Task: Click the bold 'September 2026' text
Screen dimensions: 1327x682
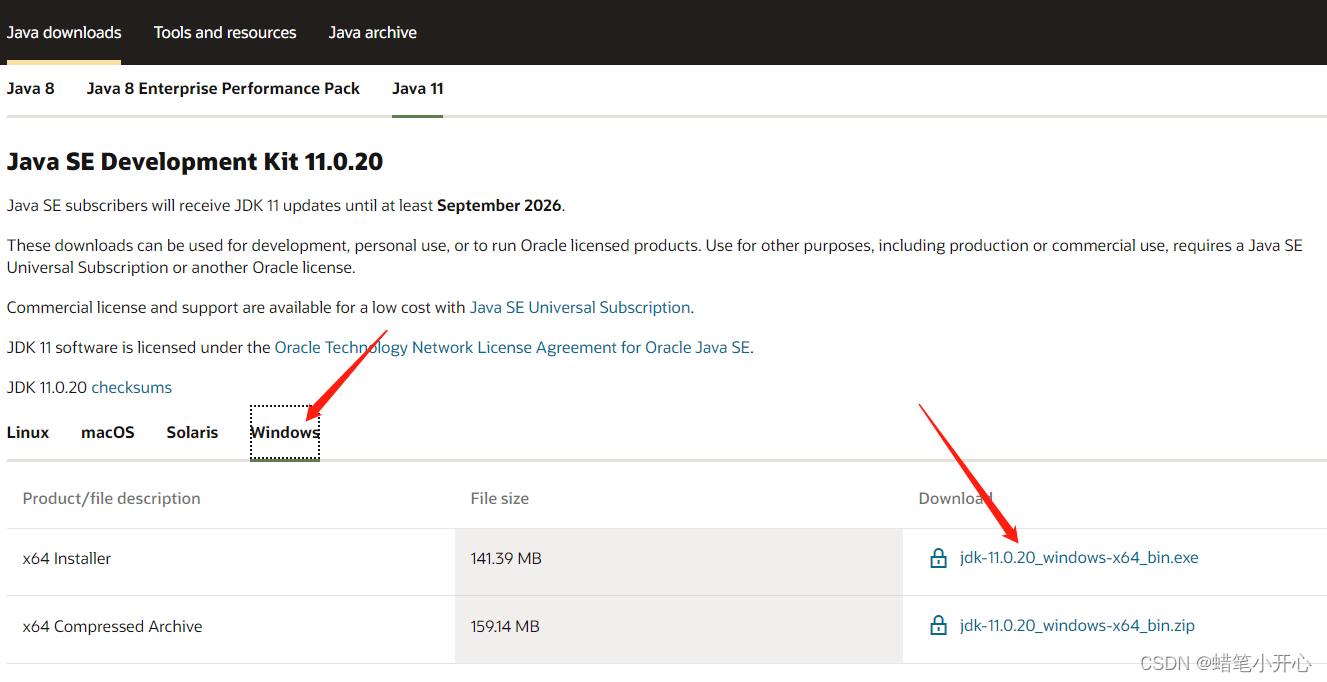Action: coord(499,206)
